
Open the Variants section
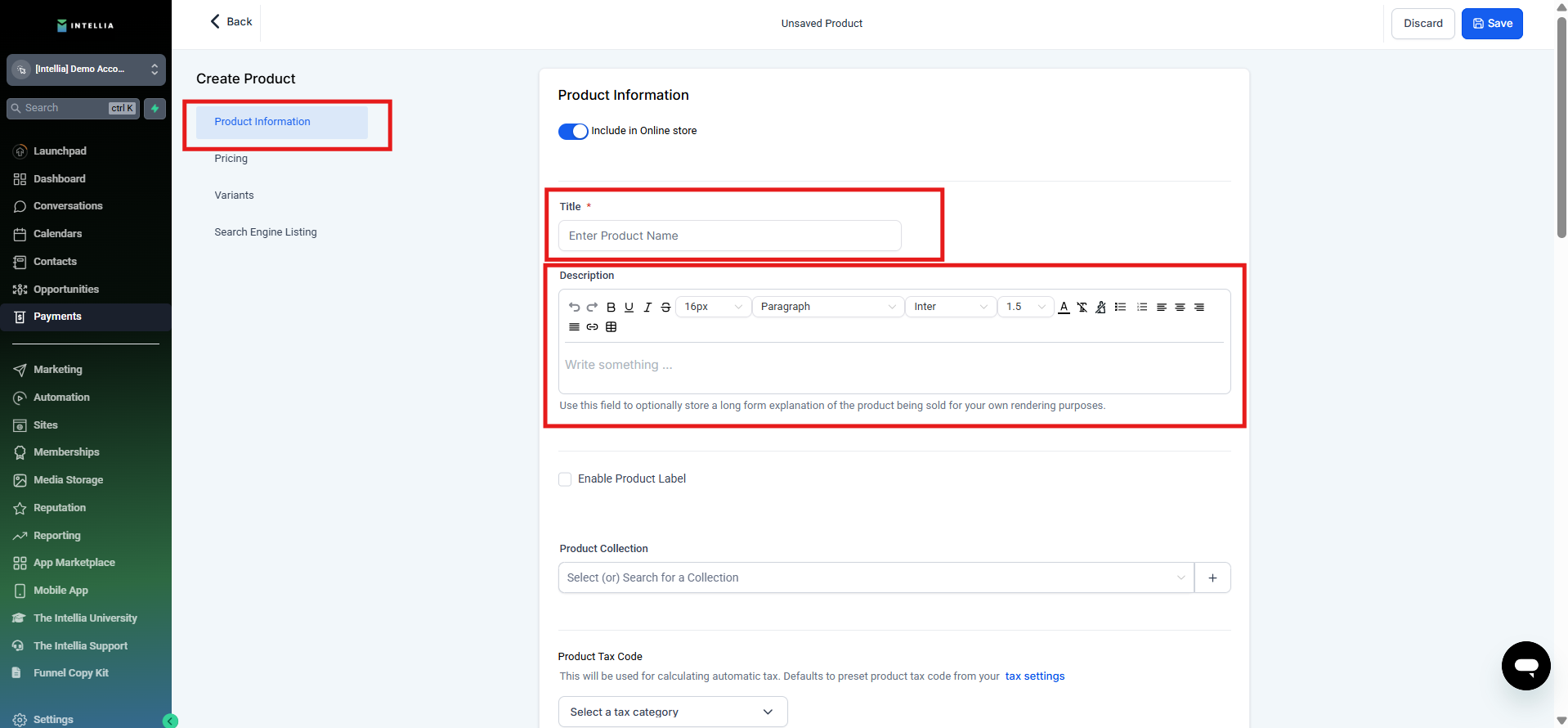pos(234,195)
